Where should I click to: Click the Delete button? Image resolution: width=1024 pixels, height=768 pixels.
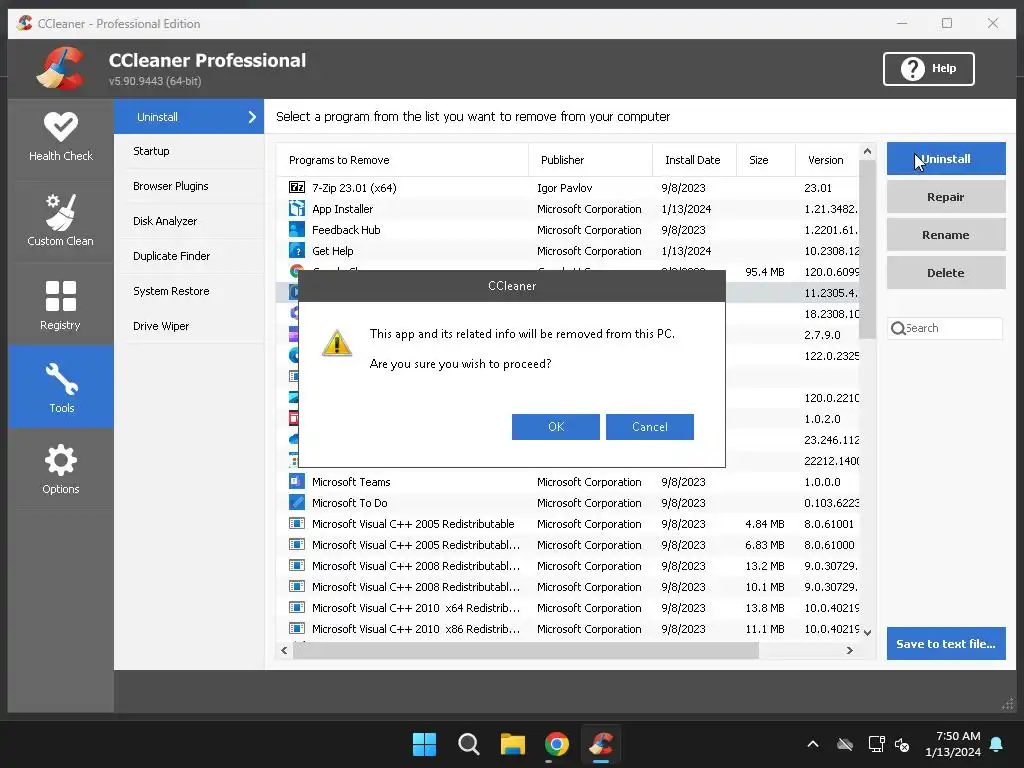click(946, 272)
